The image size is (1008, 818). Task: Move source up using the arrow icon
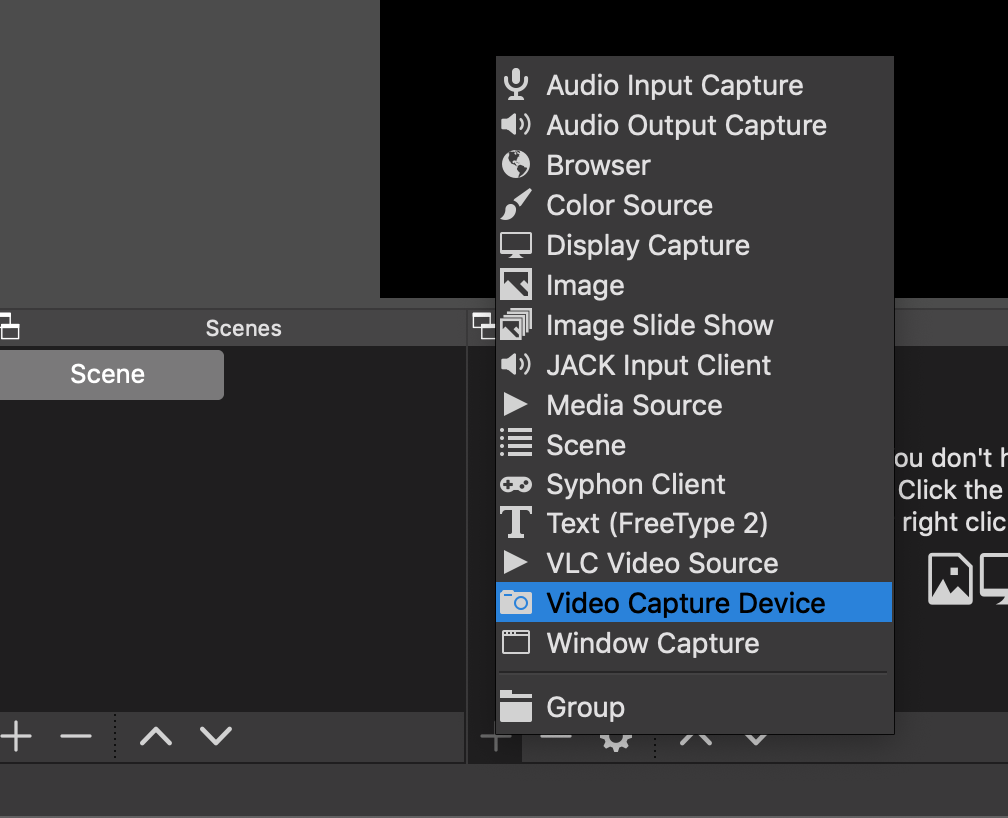click(696, 737)
